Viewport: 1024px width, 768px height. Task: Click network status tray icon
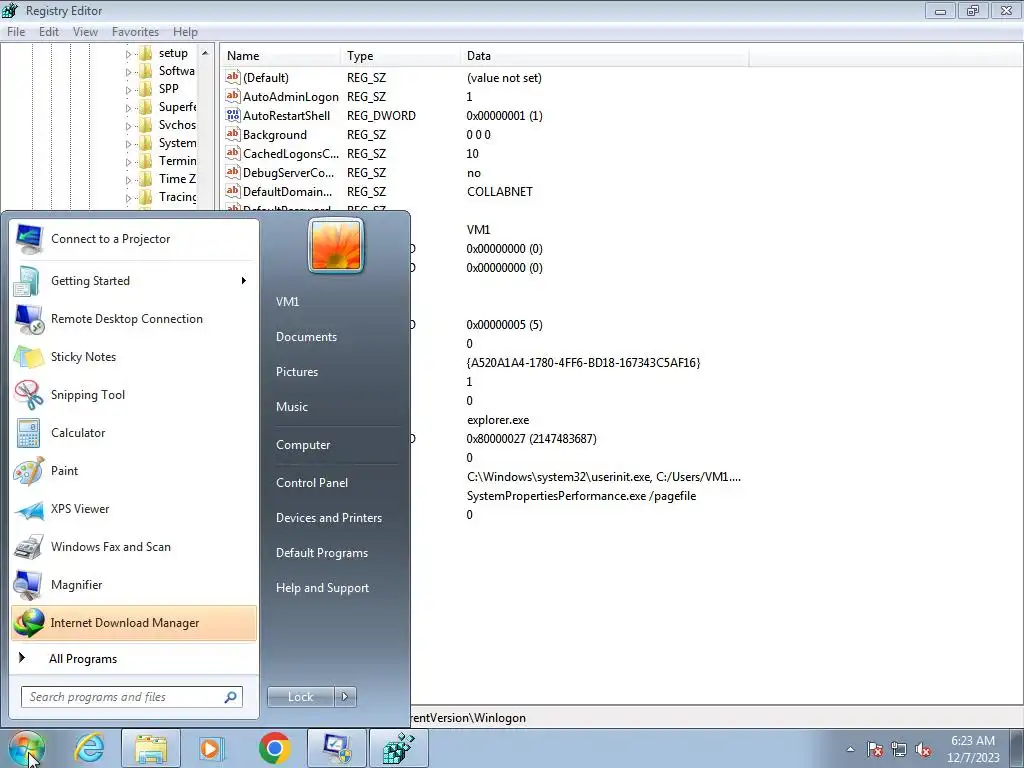point(899,749)
